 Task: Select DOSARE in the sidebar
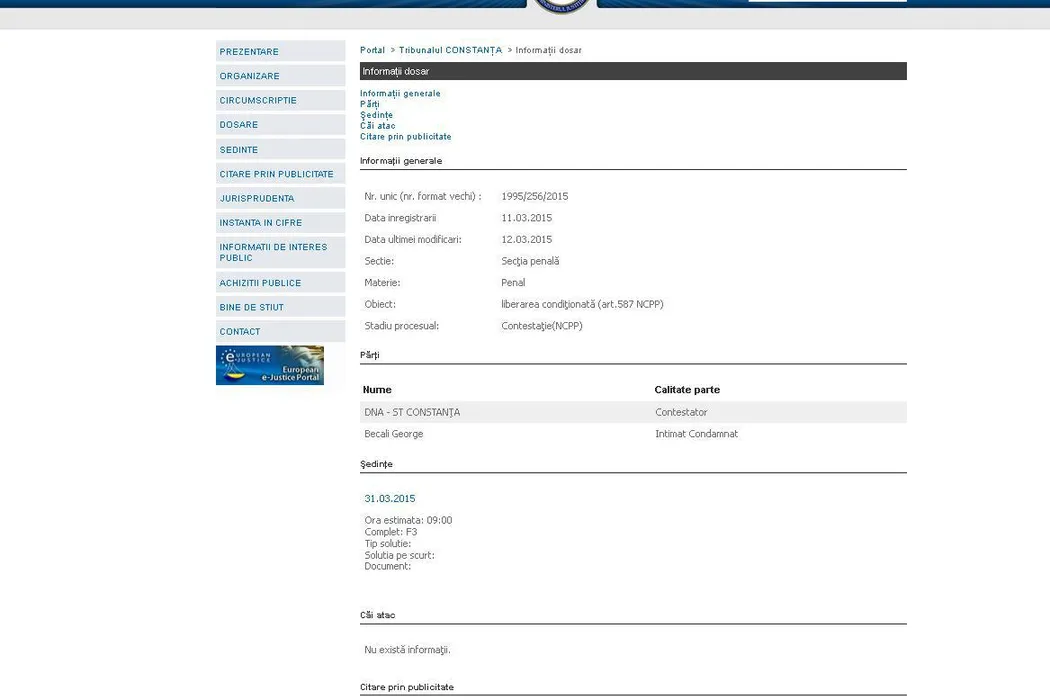click(x=239, y=125)
